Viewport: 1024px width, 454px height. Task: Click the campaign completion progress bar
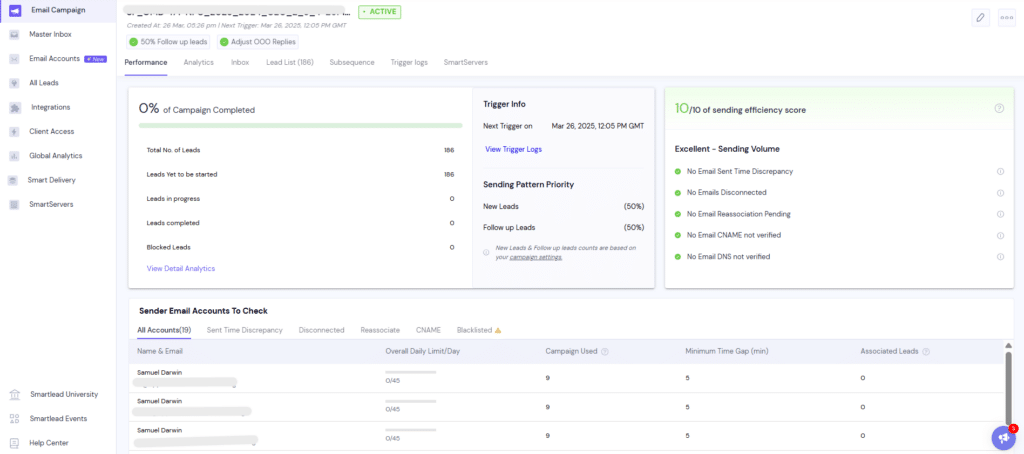click(x=300, y=125)
